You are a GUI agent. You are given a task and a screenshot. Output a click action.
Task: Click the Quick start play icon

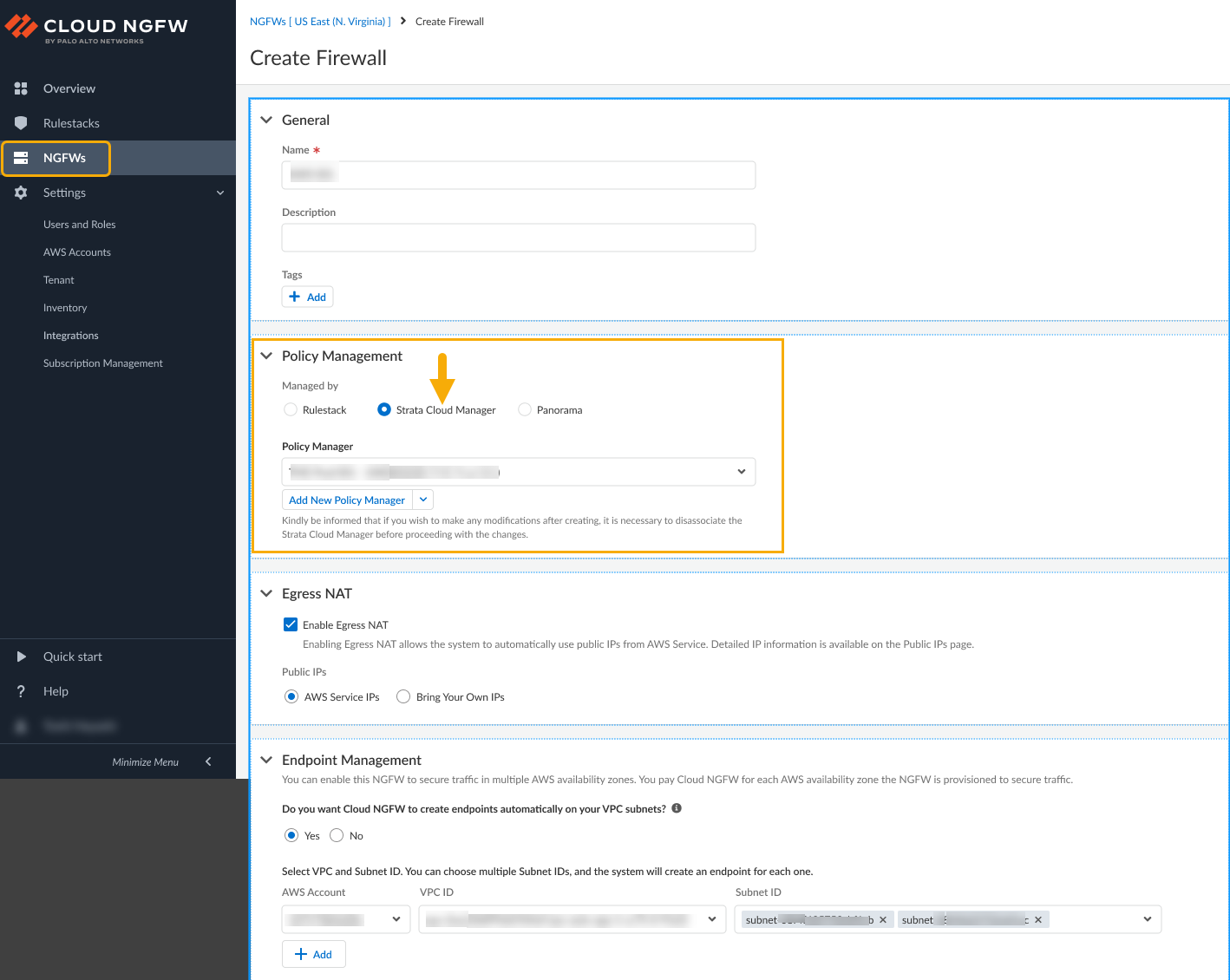[21, 657]
